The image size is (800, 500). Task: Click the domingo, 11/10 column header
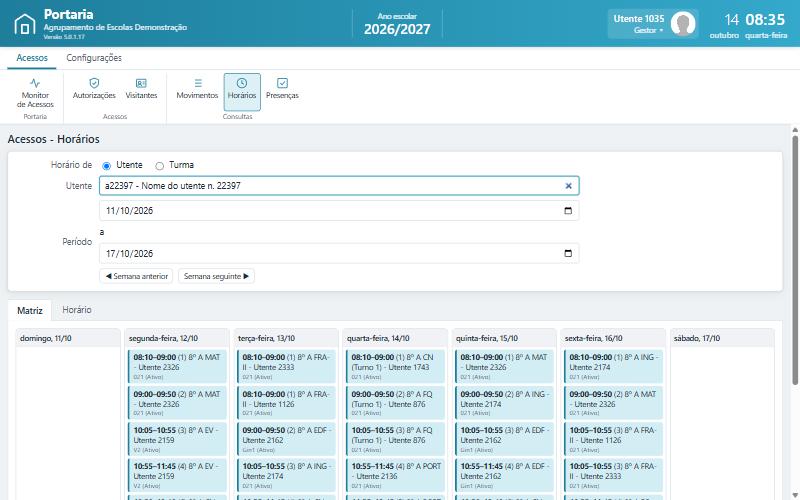point(68,338)
